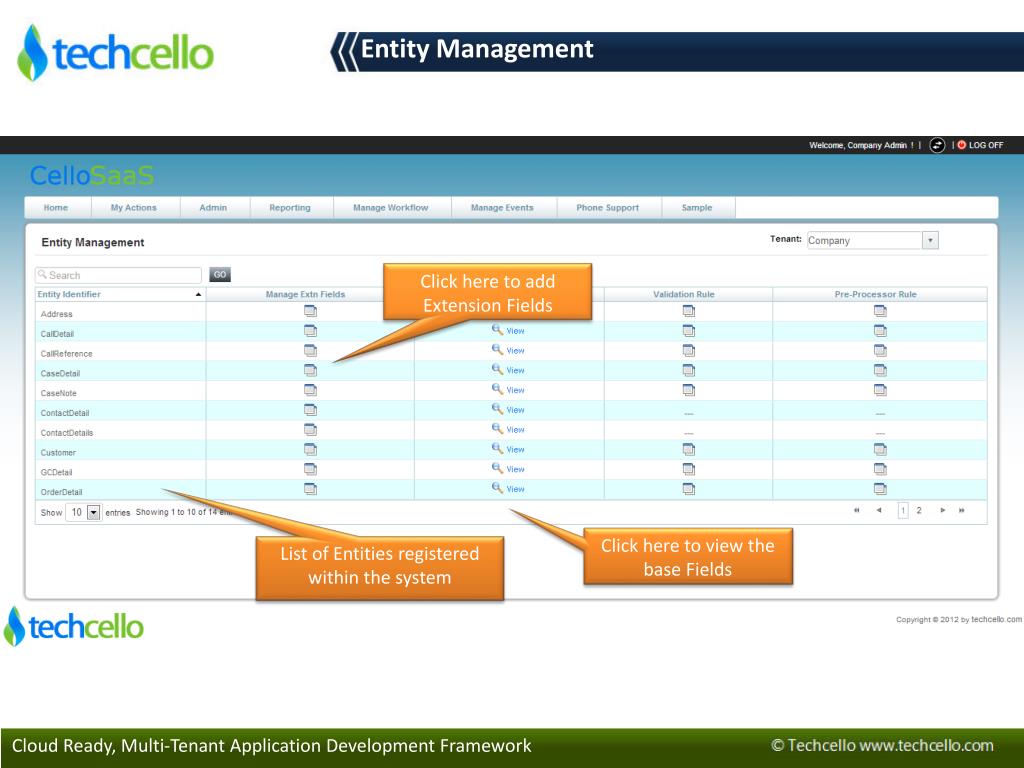Screen dimensions: 1024x768
Task: Go to previous page of entities
Action: 879,511
